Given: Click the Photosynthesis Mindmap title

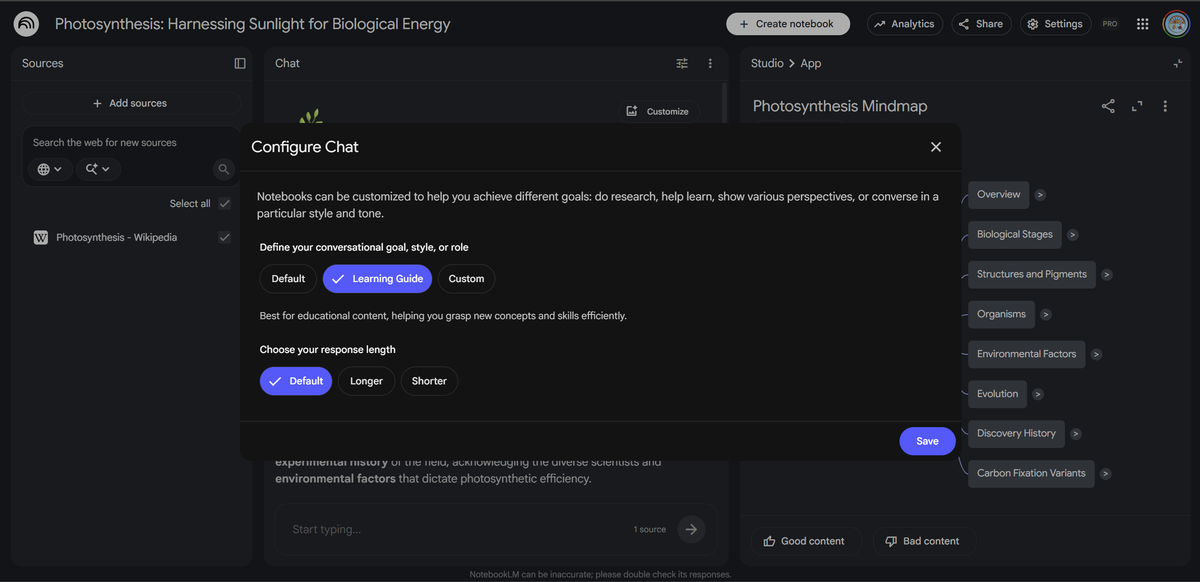Looking at the screenshot, I should point(840,106).
